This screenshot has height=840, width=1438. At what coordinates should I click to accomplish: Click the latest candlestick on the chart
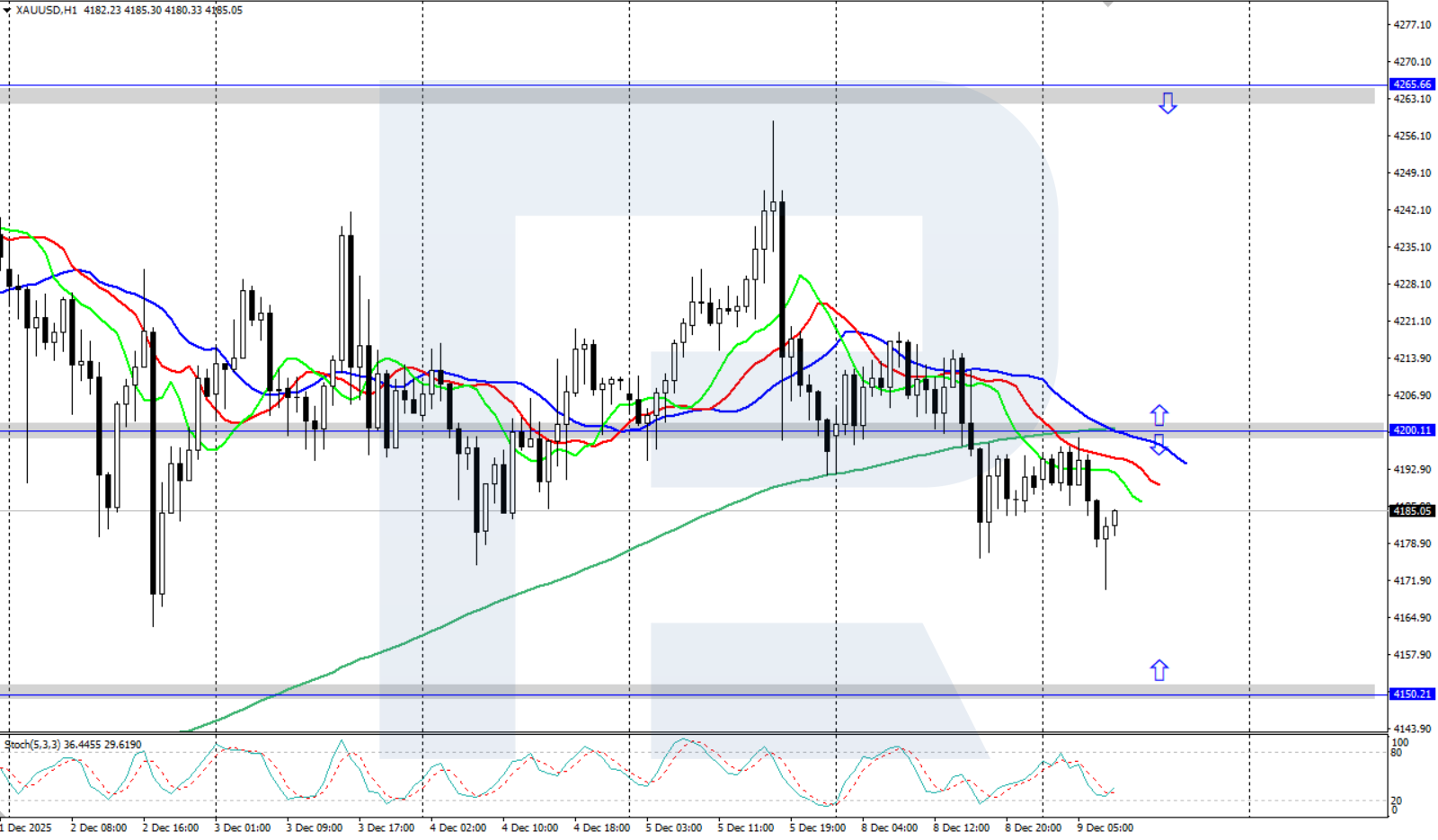(1114, 518)
